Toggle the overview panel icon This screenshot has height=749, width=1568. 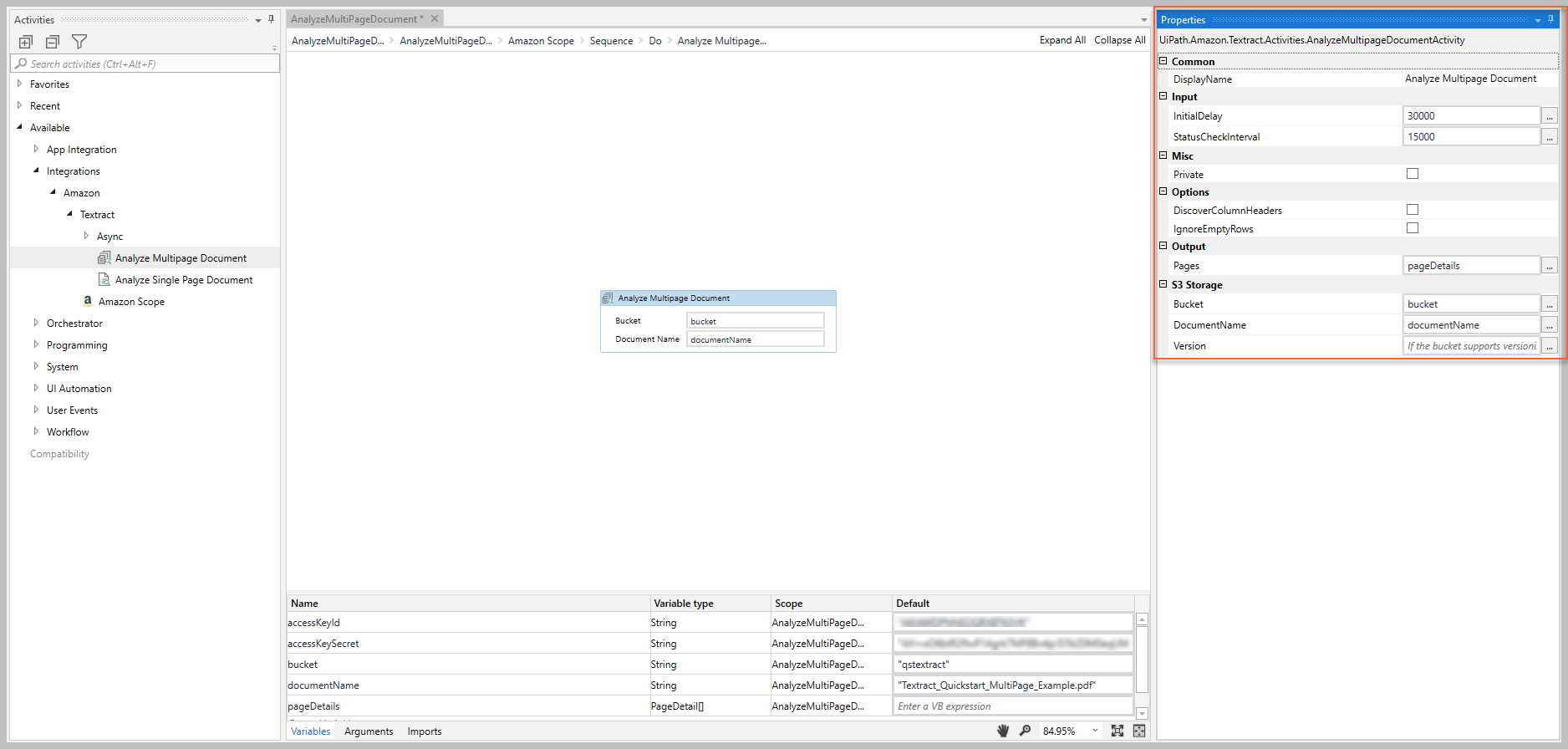pyautogui.click(x=1139, y=731)
